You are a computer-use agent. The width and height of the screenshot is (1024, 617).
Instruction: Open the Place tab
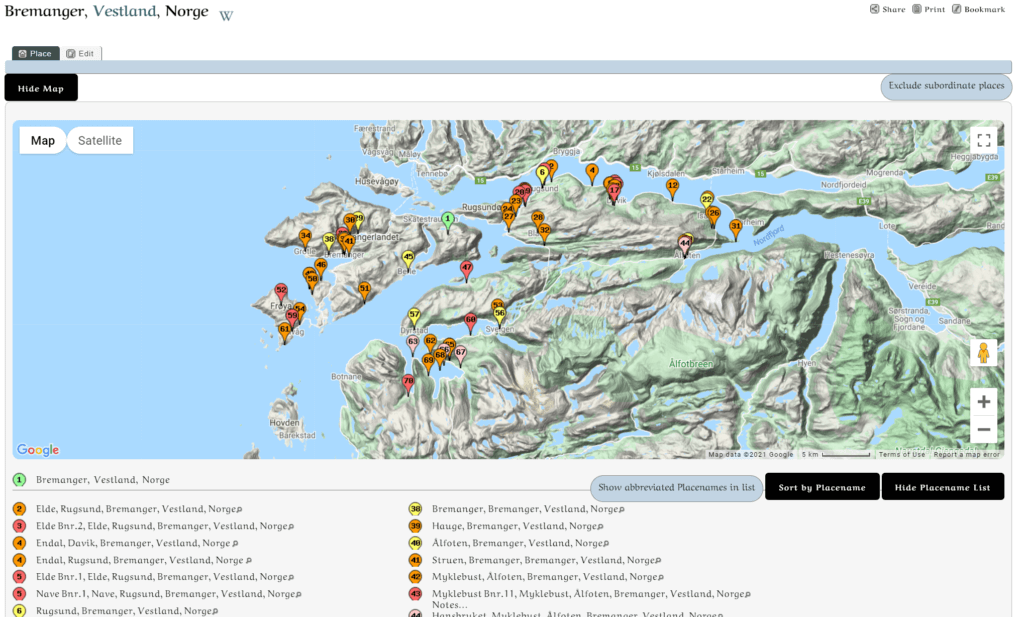click(36, 53)
